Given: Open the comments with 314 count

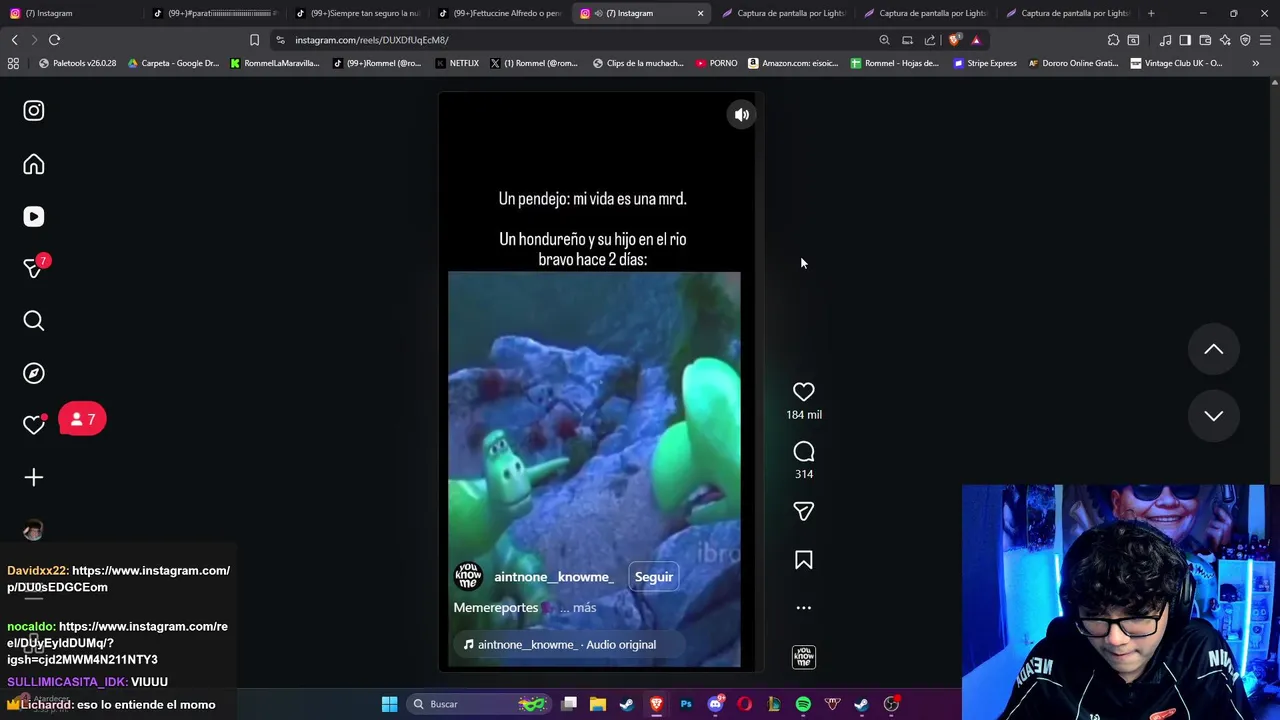Looking at the screenshot, I should pyautogui.click(x=803, y=452).
